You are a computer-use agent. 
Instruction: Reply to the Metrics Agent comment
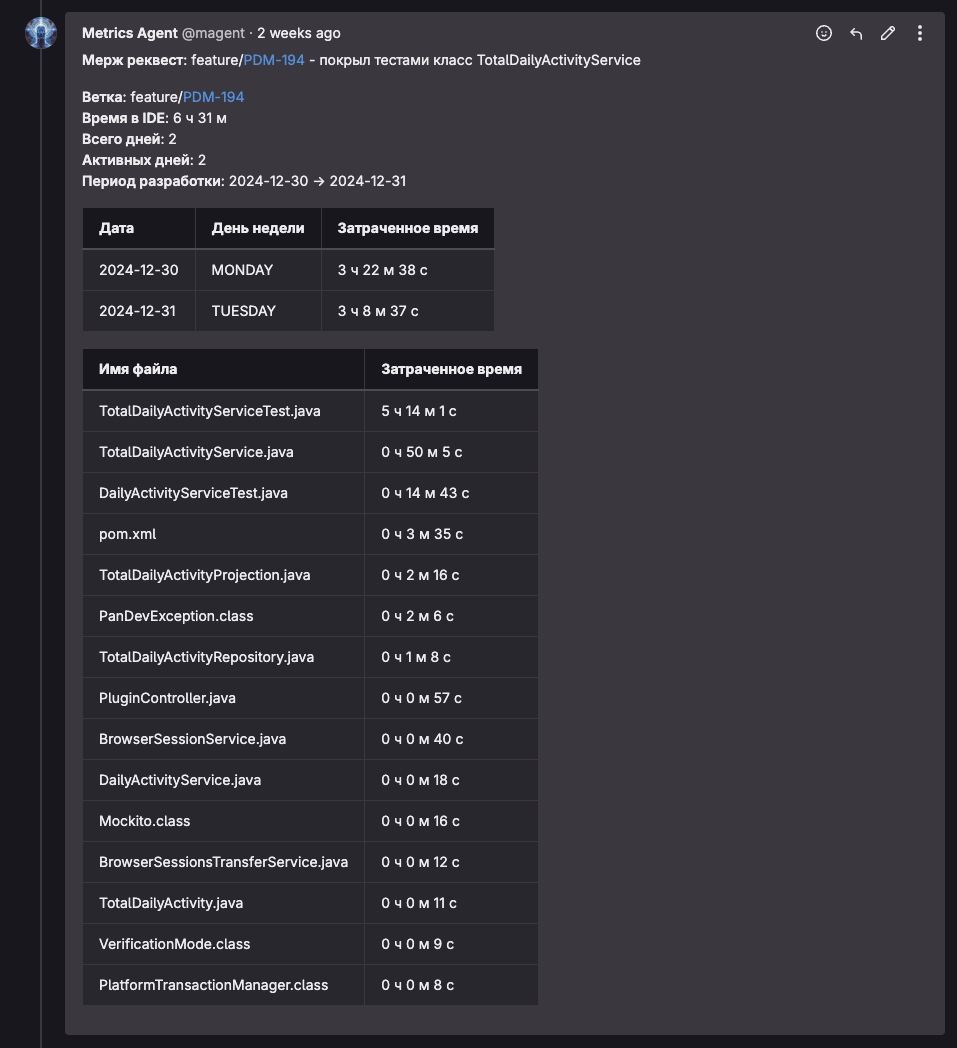click(x=855, y=33)
